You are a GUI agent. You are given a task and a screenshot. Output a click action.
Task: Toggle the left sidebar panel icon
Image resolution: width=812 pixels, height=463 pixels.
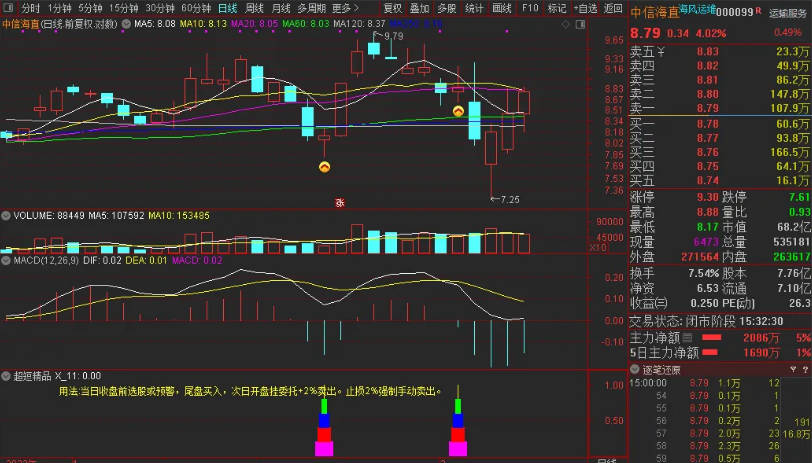8,8
